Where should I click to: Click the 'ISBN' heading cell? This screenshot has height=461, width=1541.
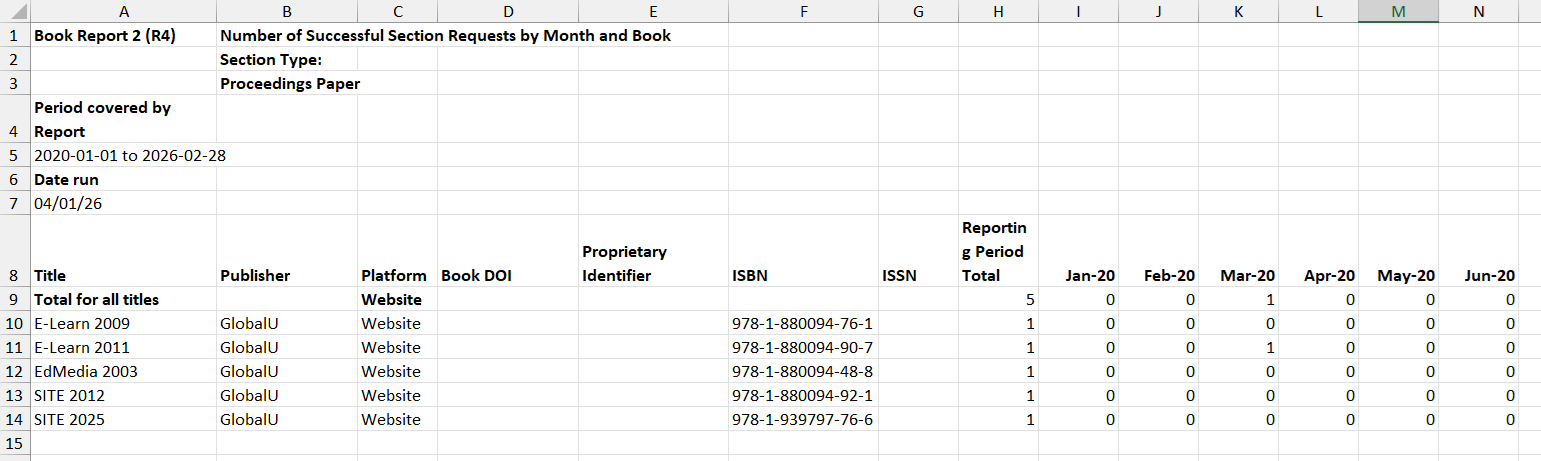click(x=804, y=251)
